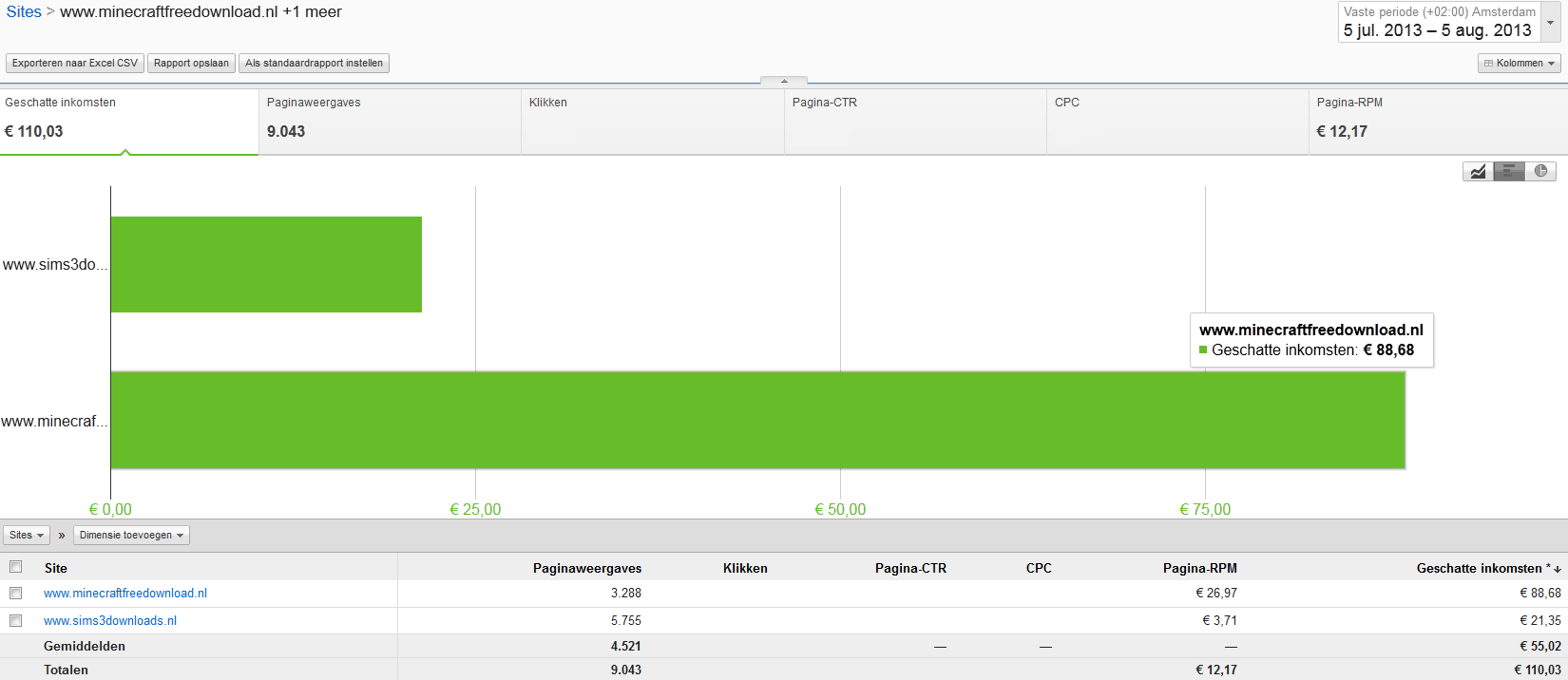The width and height of the screenshot is (1568, 680).
Task: Toggle the select-all checkbox in table header
Action: click(15, 567)
